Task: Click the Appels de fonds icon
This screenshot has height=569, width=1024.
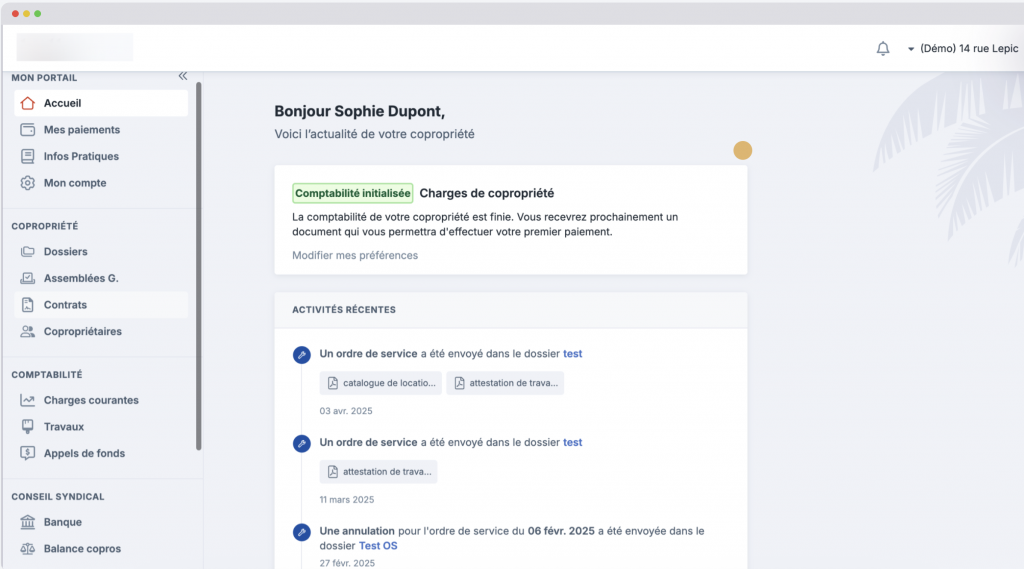Action: tap(28, 453)
